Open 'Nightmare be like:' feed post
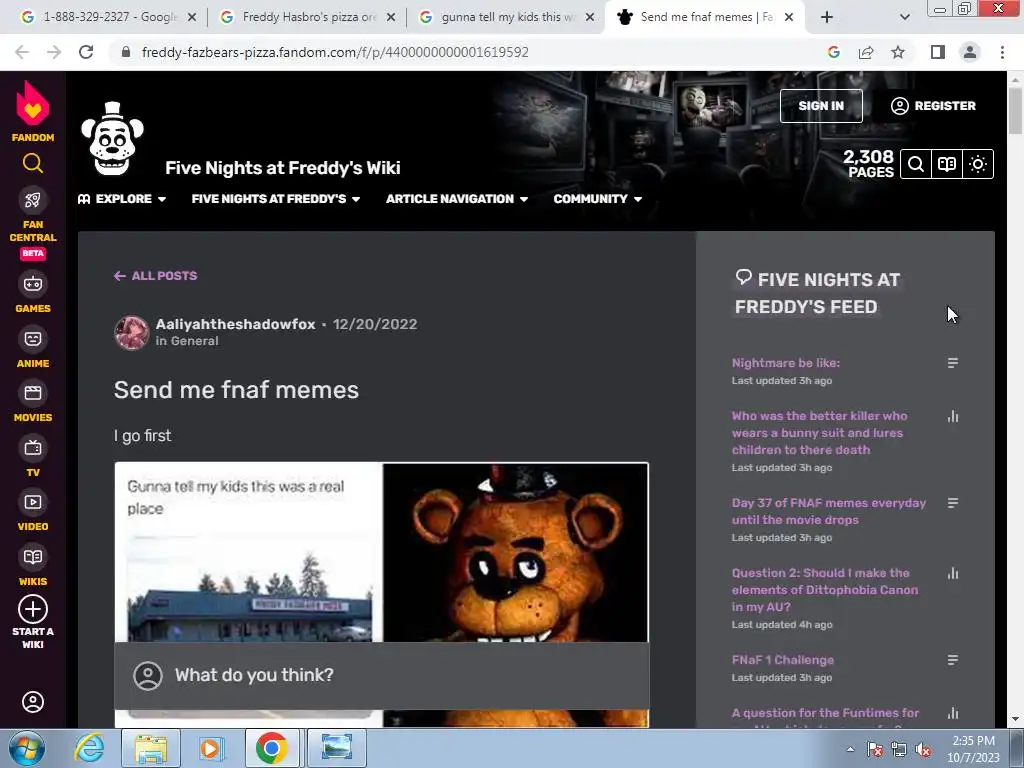 786,362
